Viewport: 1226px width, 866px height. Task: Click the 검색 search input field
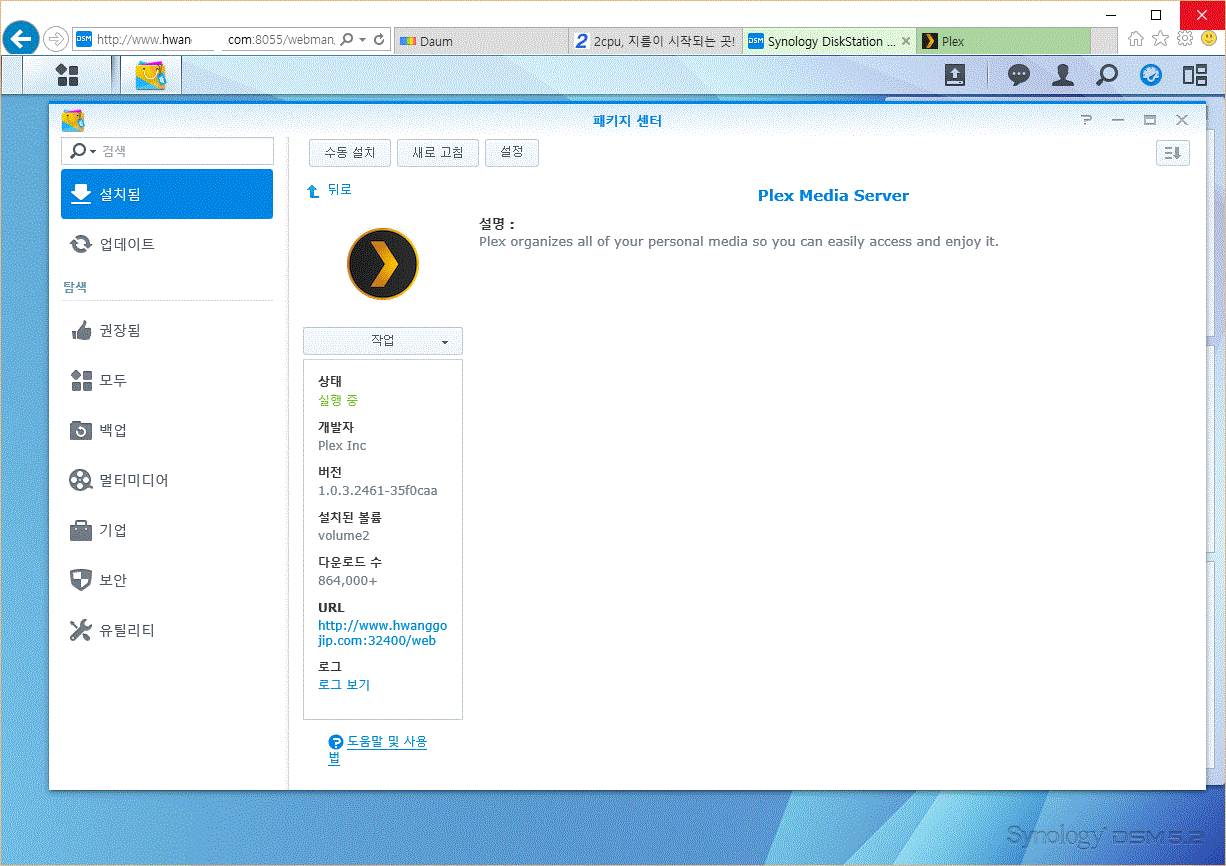(x=167, y=151)
